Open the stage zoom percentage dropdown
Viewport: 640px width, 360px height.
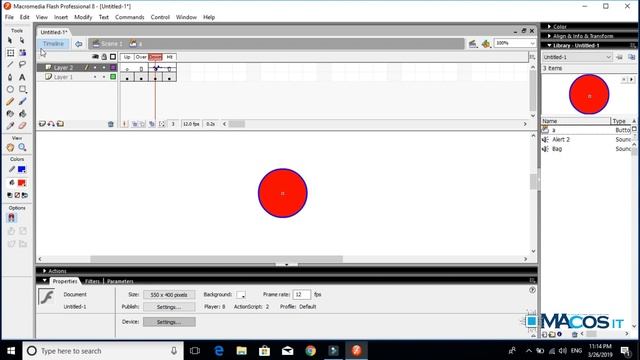532,43
